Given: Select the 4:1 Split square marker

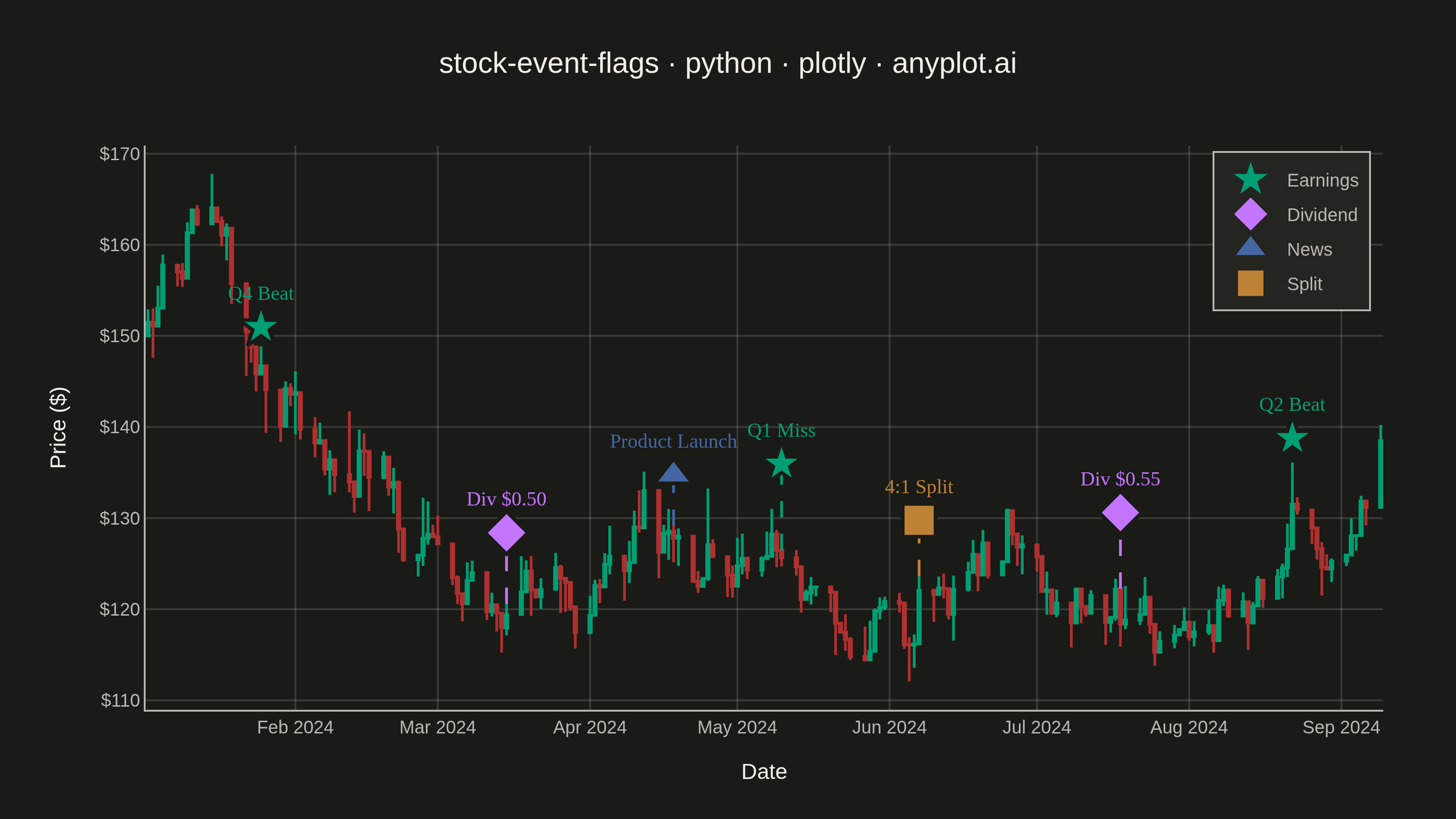Looking at the screenshot, I should coord(919,520).
